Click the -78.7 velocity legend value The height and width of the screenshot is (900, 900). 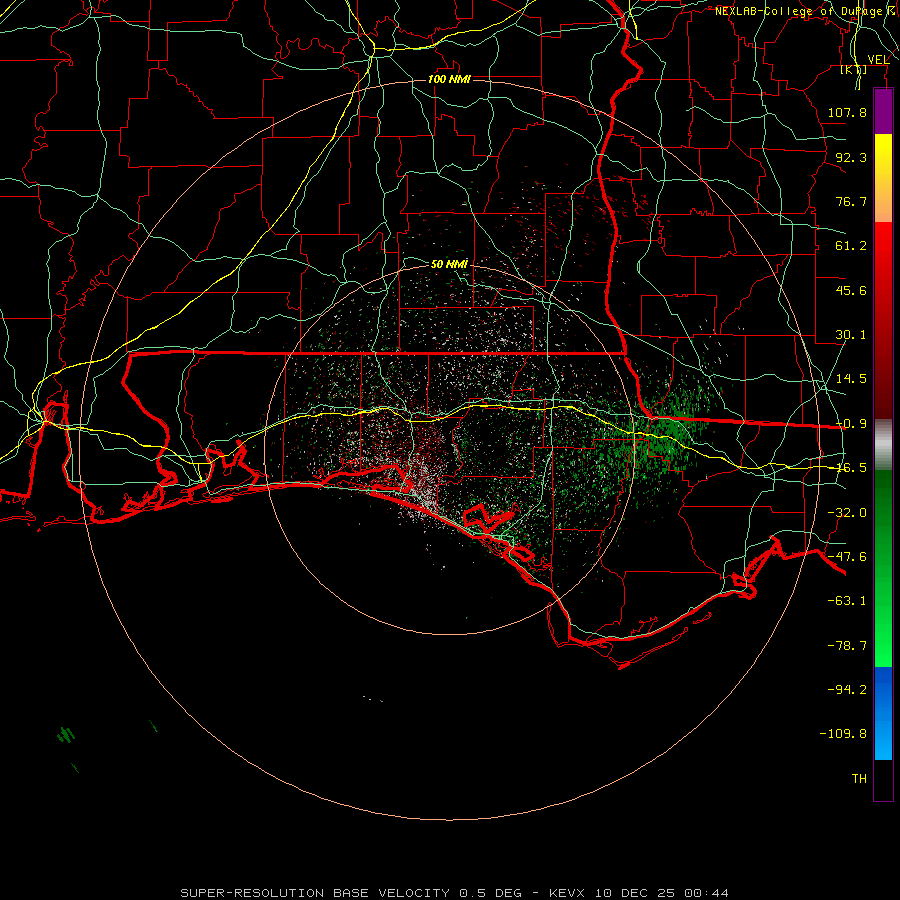[847, 646]
